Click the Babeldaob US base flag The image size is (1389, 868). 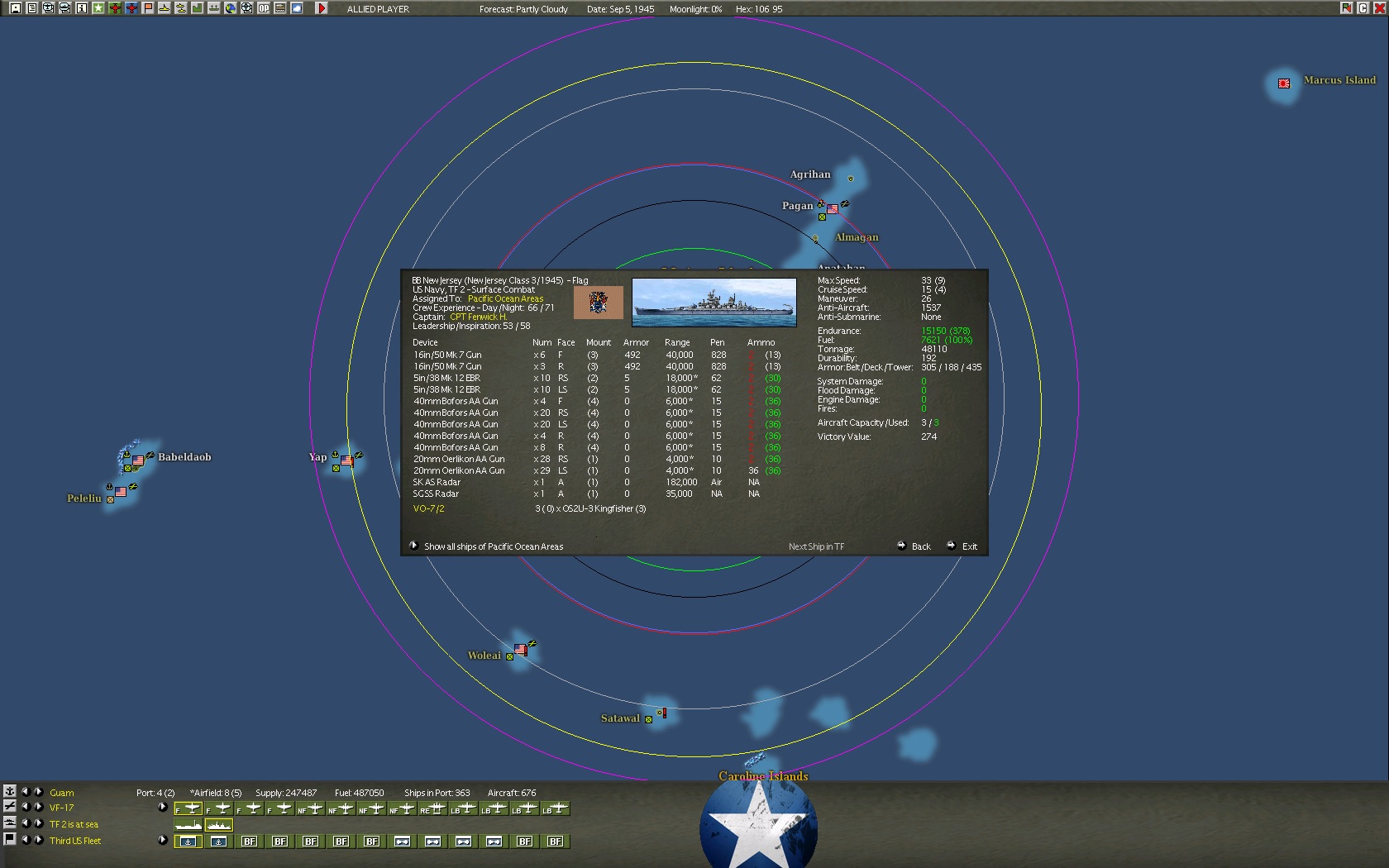[x=138, y=460]
